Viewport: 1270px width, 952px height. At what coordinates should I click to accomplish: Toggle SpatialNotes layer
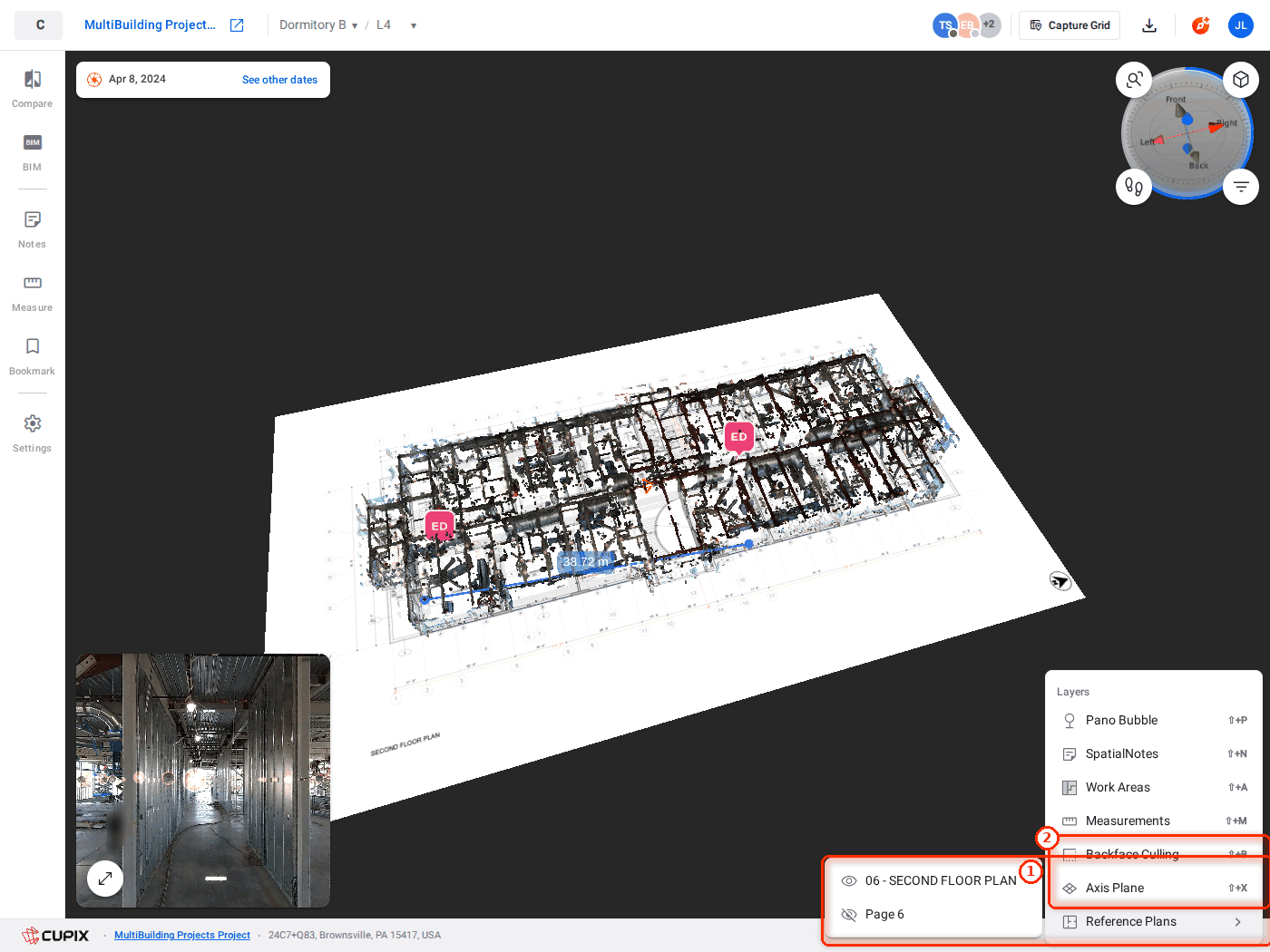coord(1154,753)
